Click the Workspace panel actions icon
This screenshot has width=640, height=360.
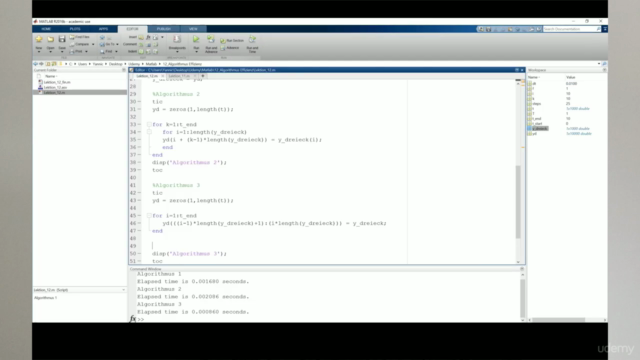click(x=604, y=70)
